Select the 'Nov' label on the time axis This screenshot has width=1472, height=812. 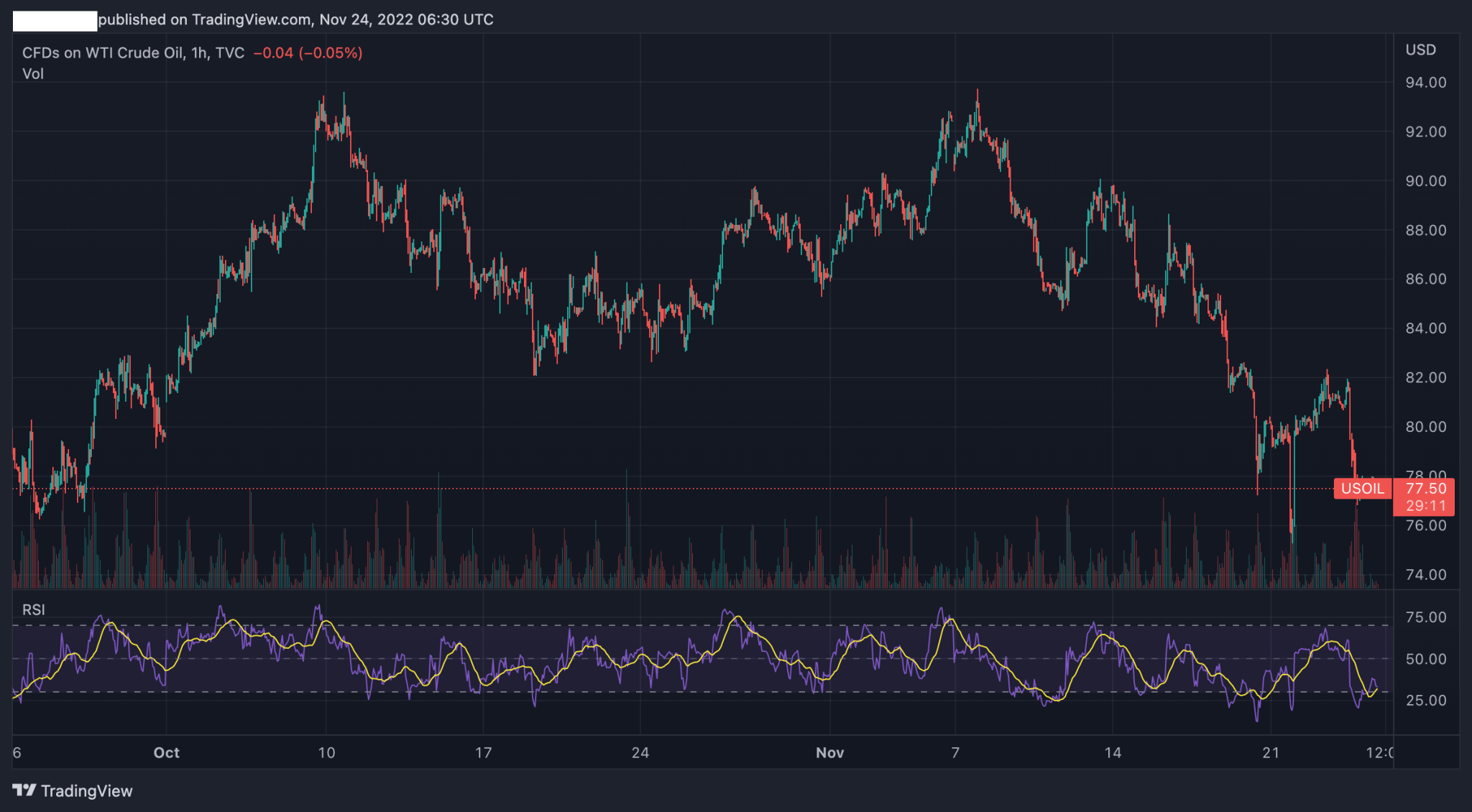830,753
